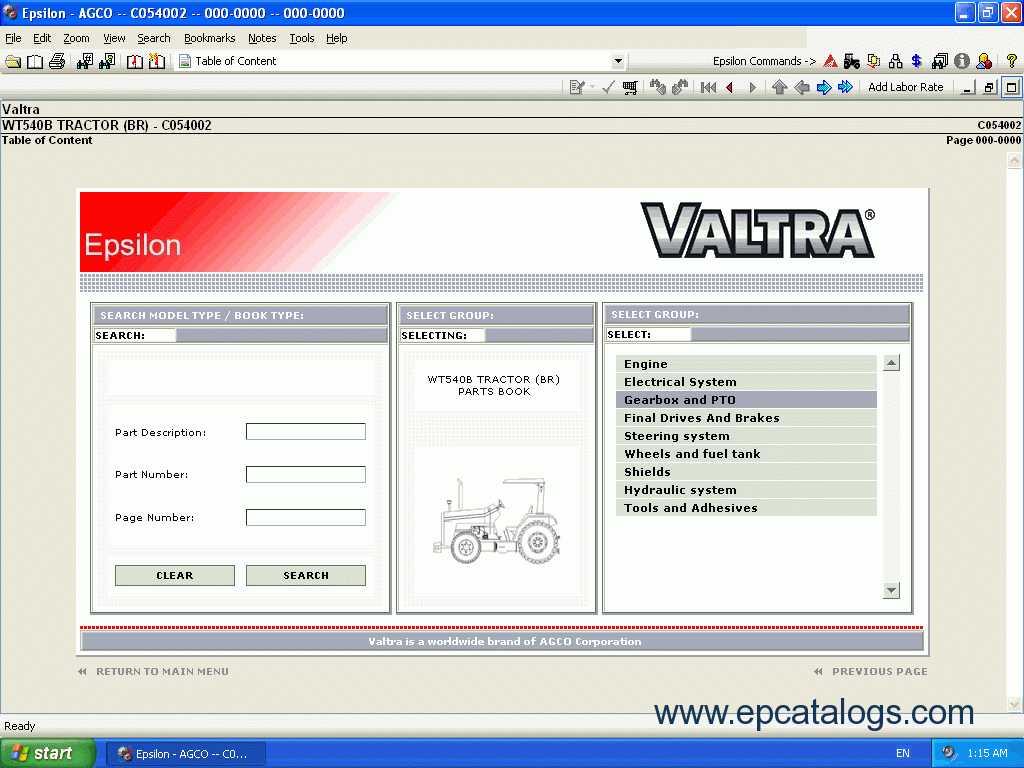Select the Shields group
This screenshot has height=768, width=1024.
[x=746, y=472]
